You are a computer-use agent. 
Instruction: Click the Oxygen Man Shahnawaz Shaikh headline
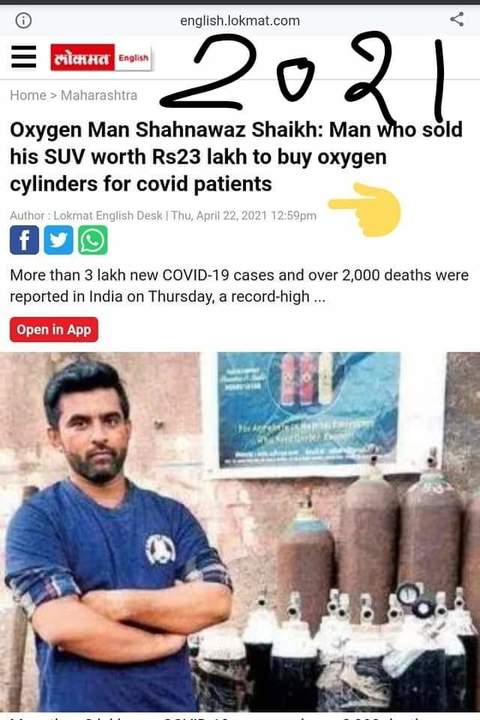coord(236,157)
